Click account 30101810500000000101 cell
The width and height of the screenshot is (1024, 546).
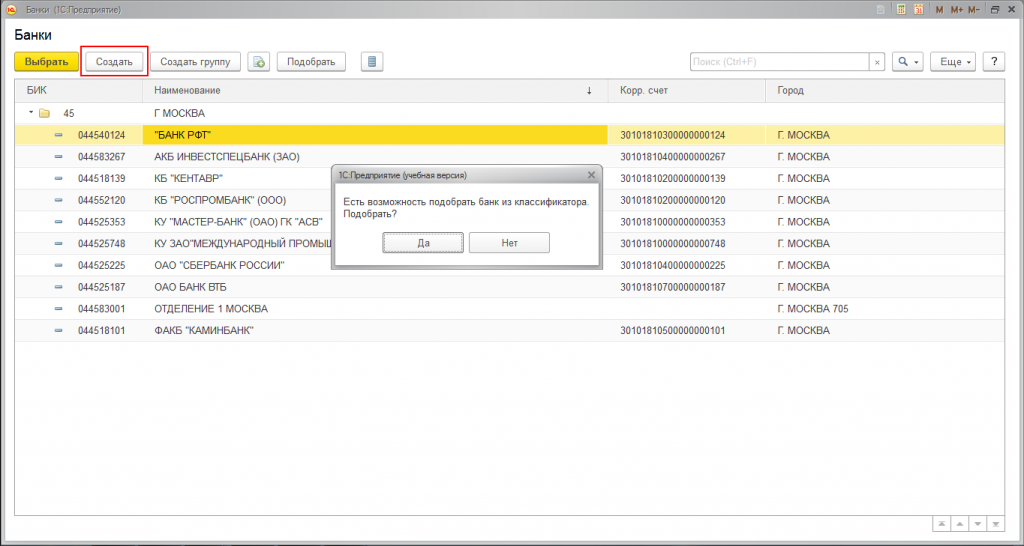673,331
